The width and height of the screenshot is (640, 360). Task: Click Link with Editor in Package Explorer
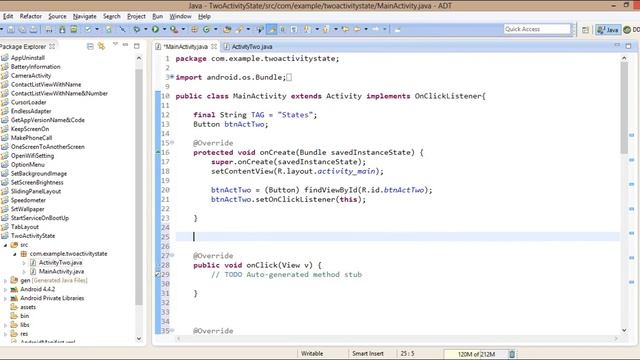tap(101, 46)
